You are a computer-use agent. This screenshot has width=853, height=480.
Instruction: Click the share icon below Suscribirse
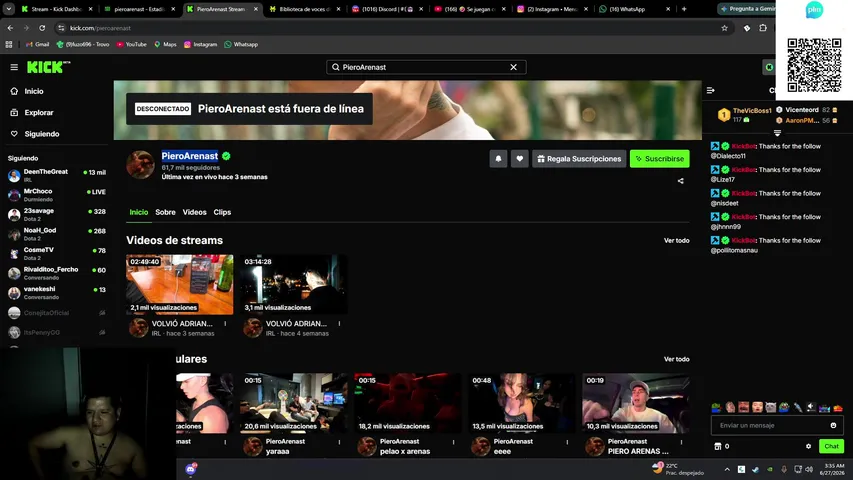click(x=681, y=181)
